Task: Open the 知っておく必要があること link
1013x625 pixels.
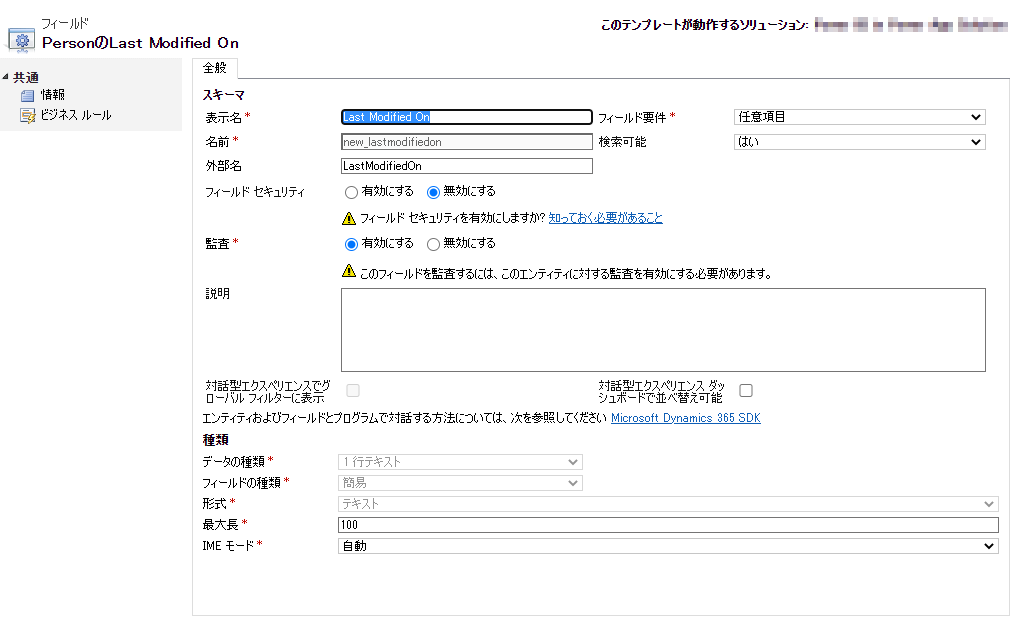Action: click(x=605, y=218)
